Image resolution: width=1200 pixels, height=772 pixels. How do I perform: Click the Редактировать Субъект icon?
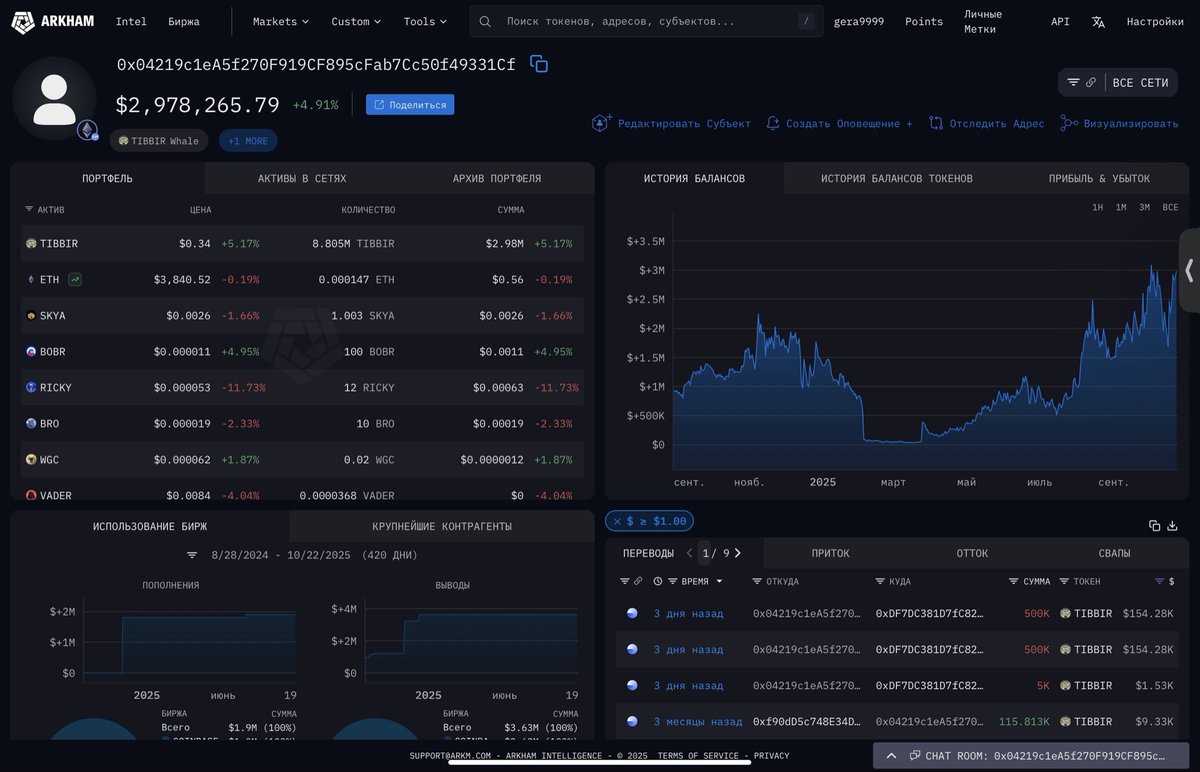point(601,123)
